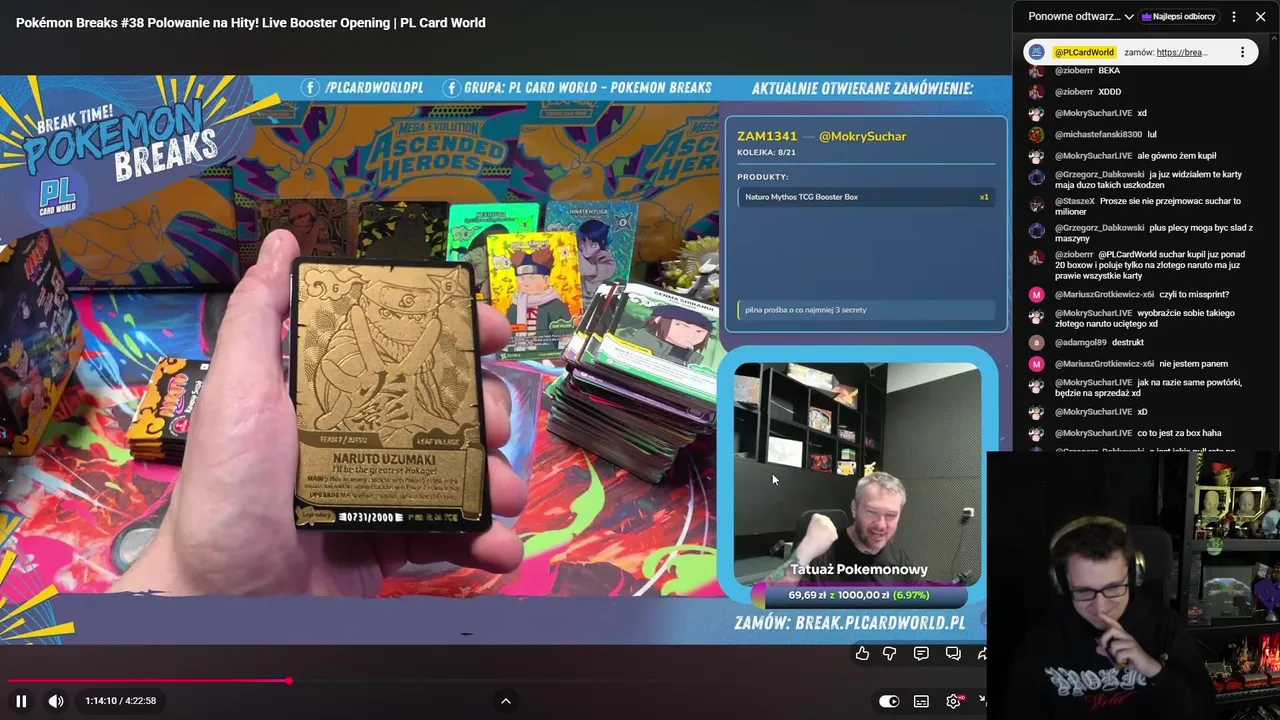Viewport: 1280px width, 720px height.
Task: Close the chat replay panel
Action: click(1261, 17)
